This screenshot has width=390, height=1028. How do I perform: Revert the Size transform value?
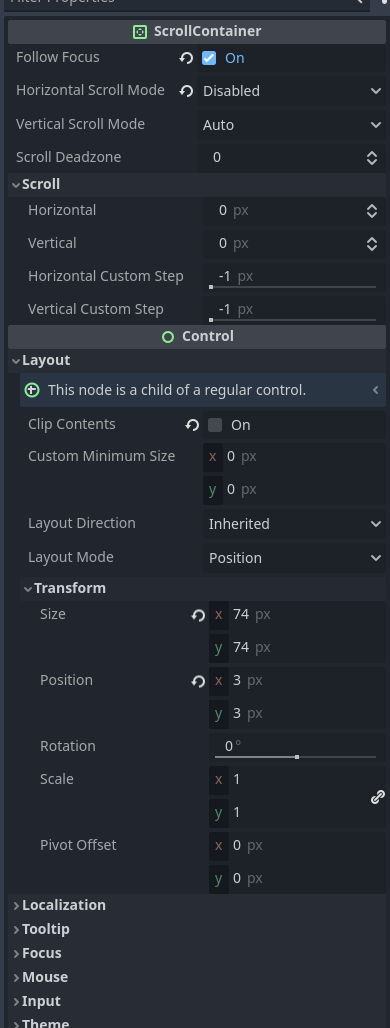(x=198, y=615)
